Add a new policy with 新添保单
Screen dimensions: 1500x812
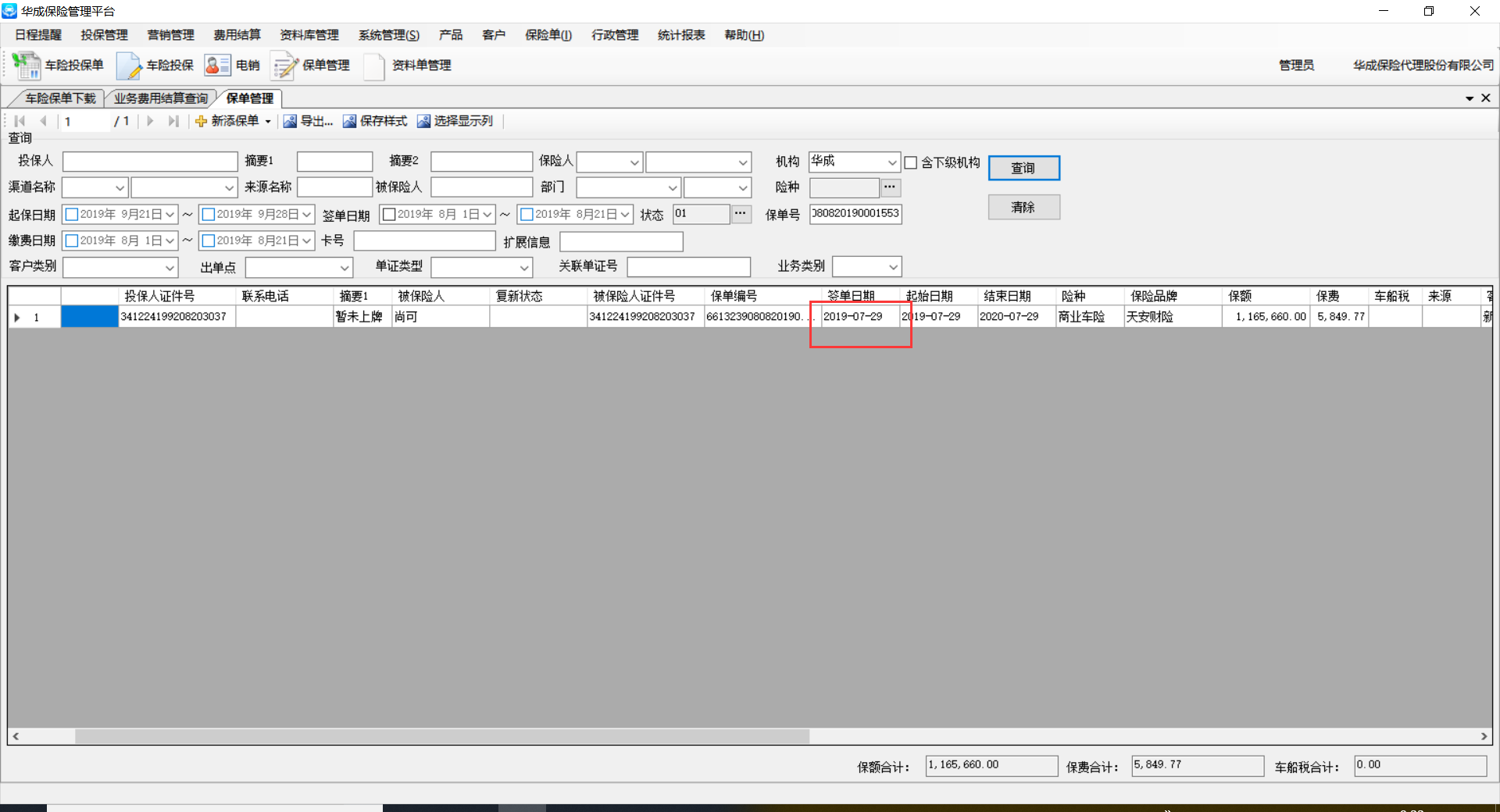tap(227, 121)
